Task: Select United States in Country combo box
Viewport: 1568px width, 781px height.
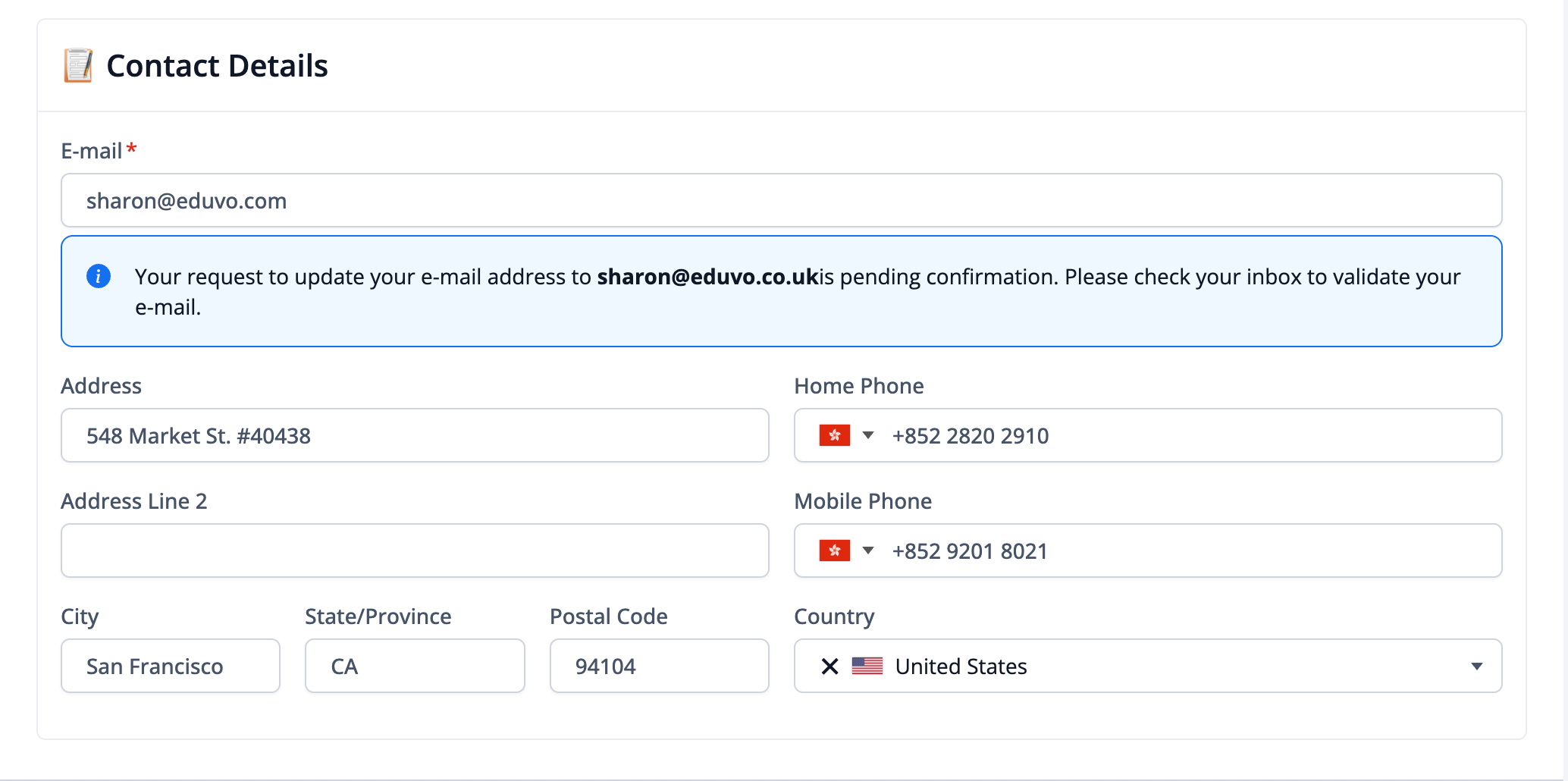Action: click(x=961, y=667)
